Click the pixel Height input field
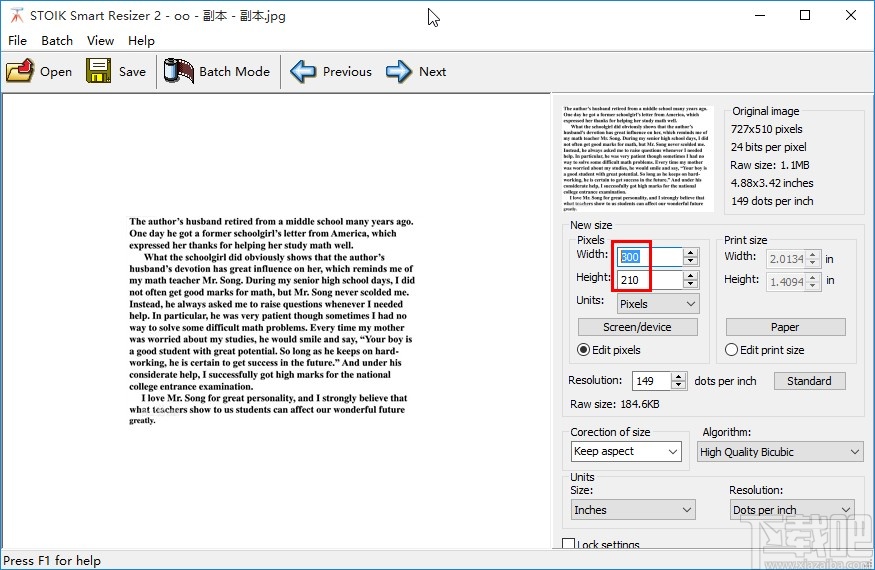This screenshot has height=570, width=875. (x=650, y=280)
